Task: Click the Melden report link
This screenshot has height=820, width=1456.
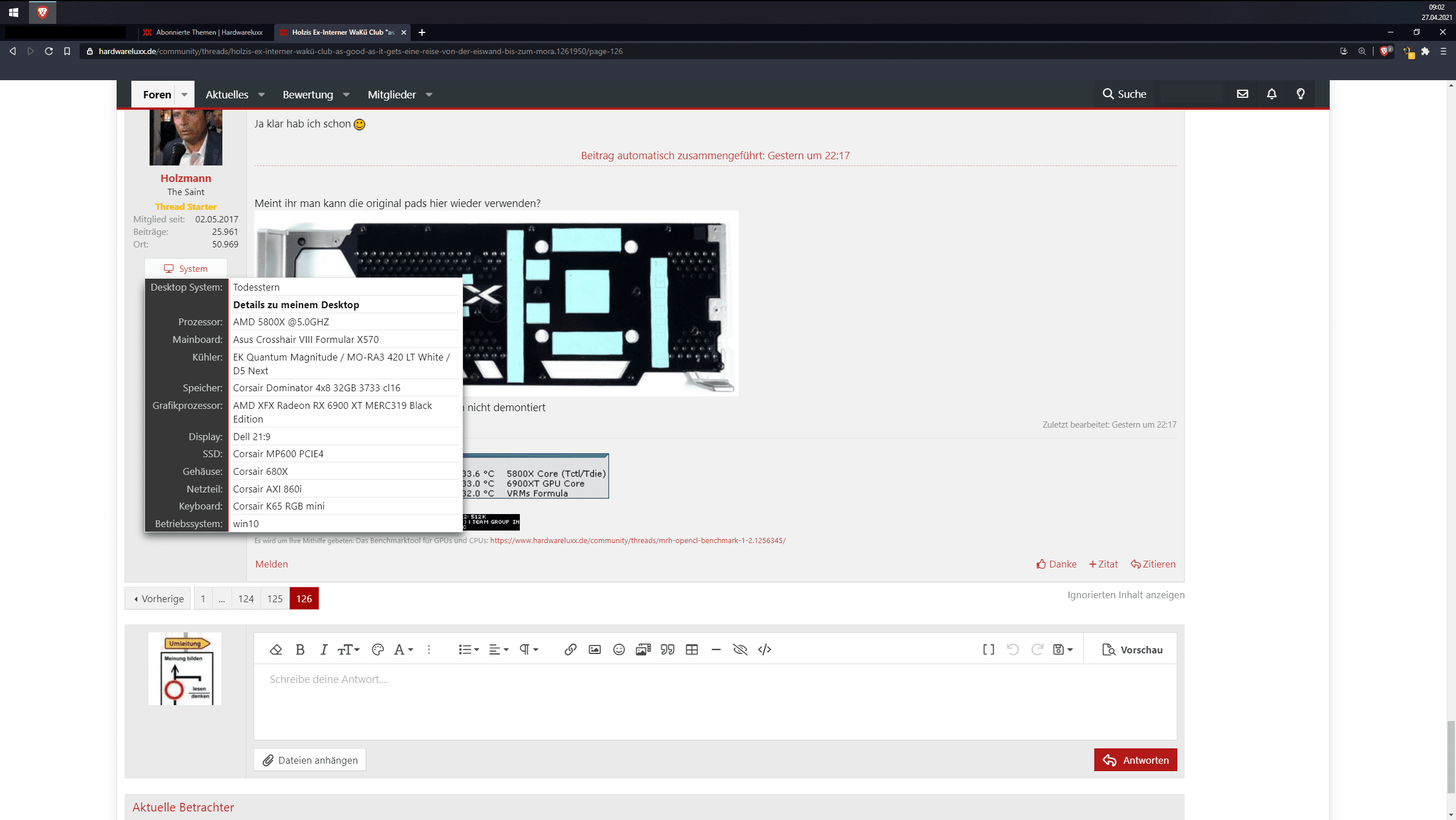Action: point(271,564)
